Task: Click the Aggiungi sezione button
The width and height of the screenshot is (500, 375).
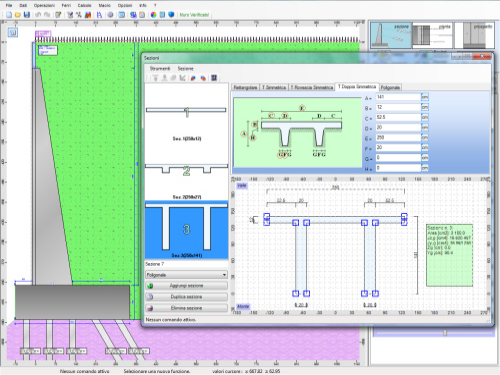Action: pos(186,286)
